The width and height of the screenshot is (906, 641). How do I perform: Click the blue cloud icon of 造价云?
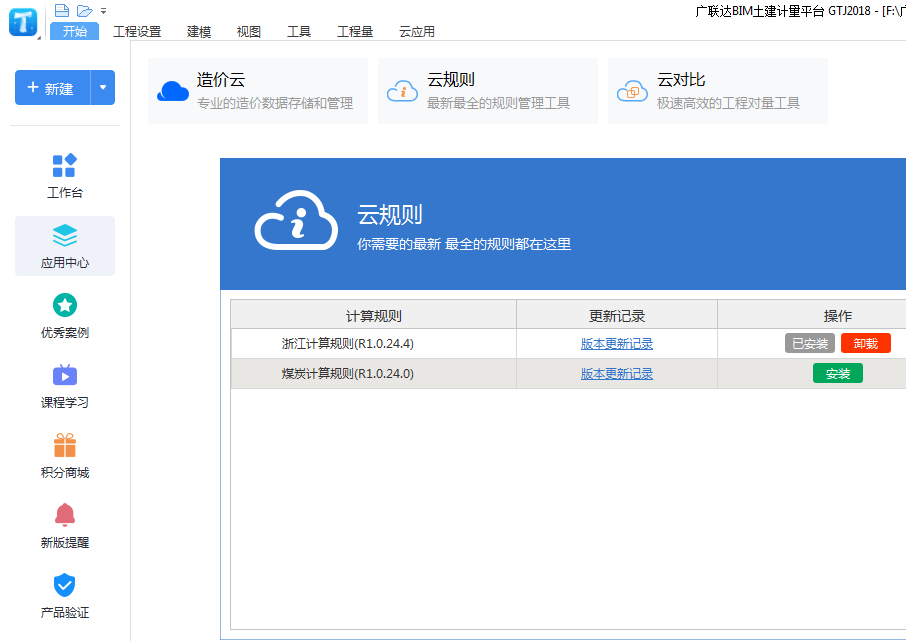173,91
